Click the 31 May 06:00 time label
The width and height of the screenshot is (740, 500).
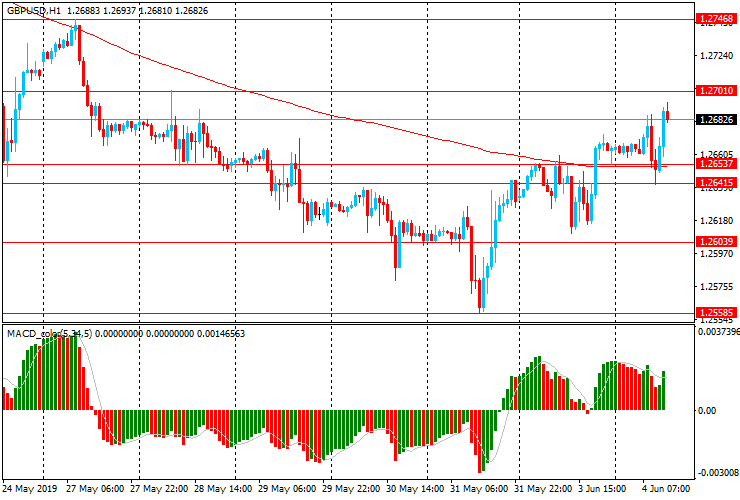pos(479,488)
